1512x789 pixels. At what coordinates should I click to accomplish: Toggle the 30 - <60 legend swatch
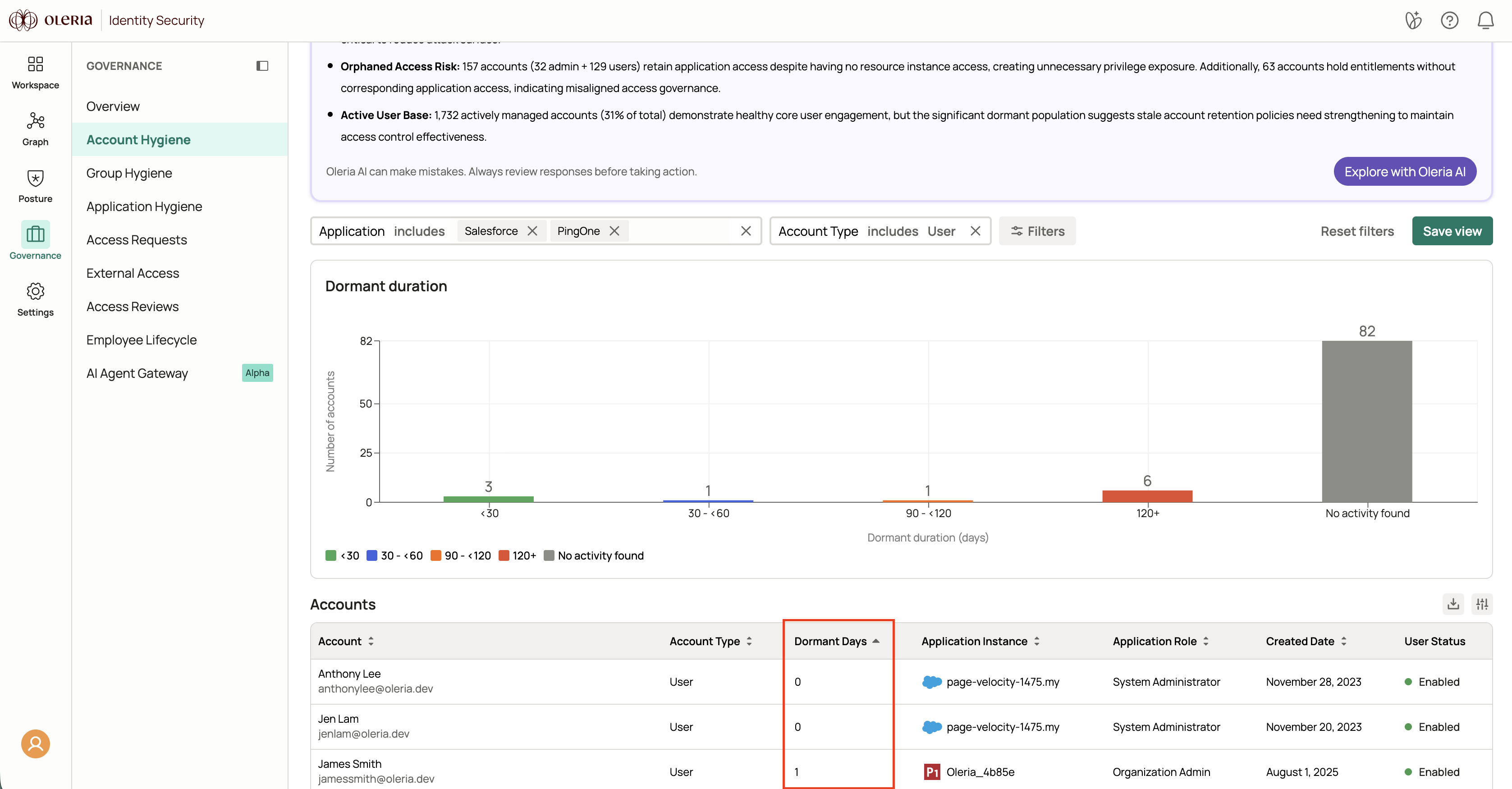tap(371, 556)
